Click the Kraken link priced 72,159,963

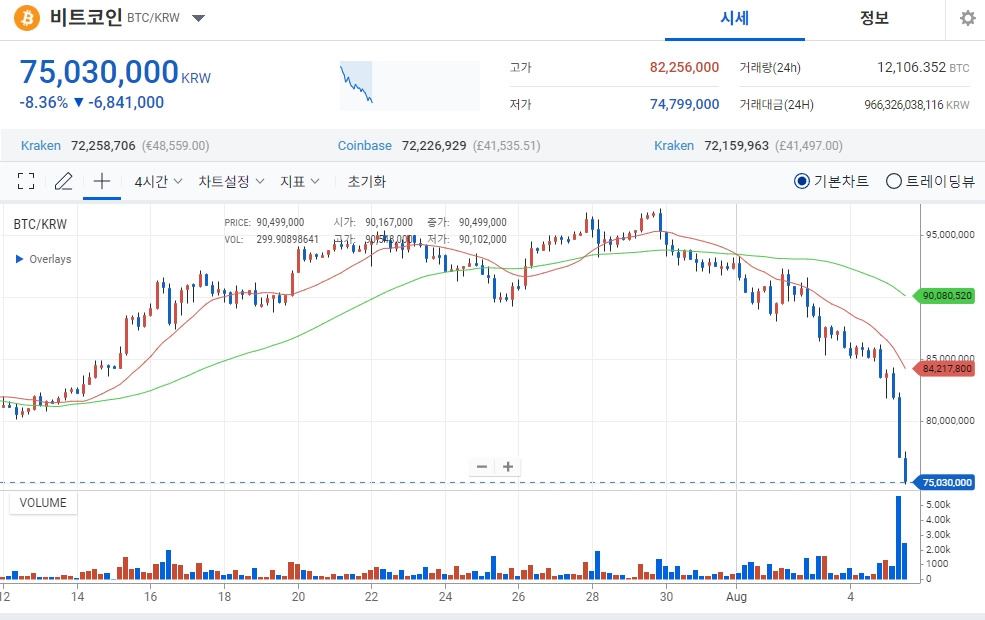point(674,146)
